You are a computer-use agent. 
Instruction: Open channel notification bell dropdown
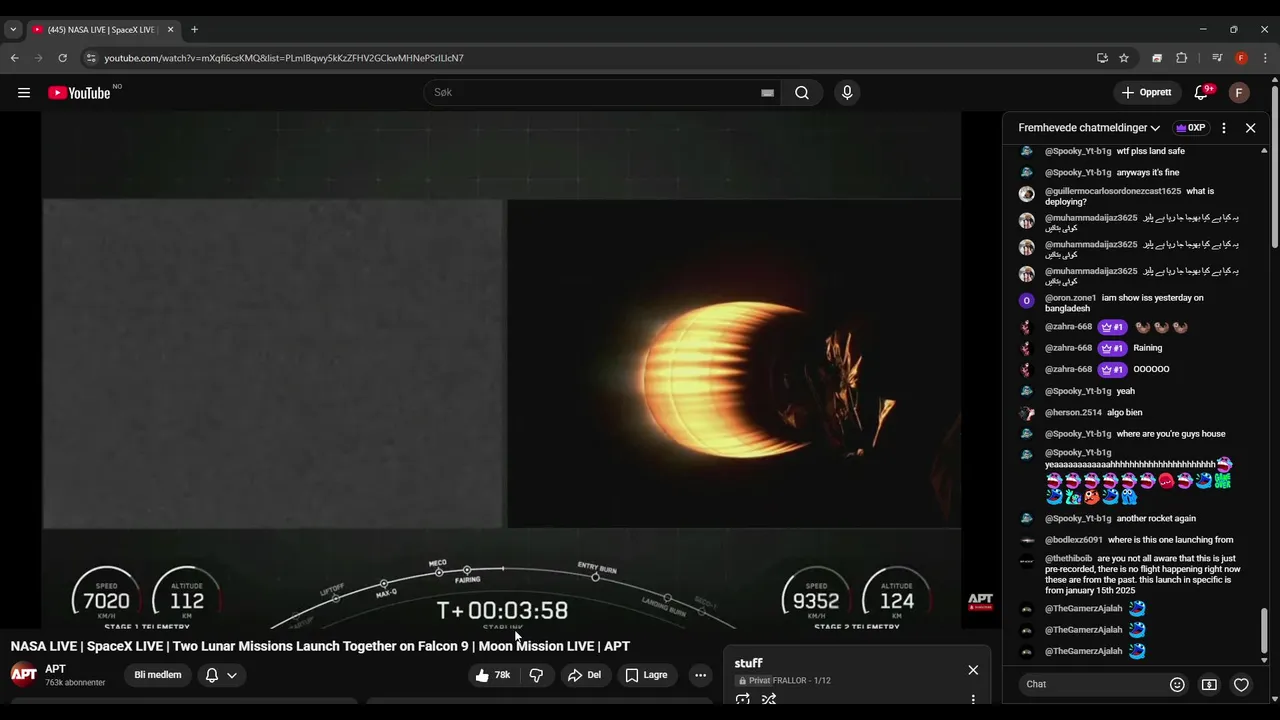221,675
